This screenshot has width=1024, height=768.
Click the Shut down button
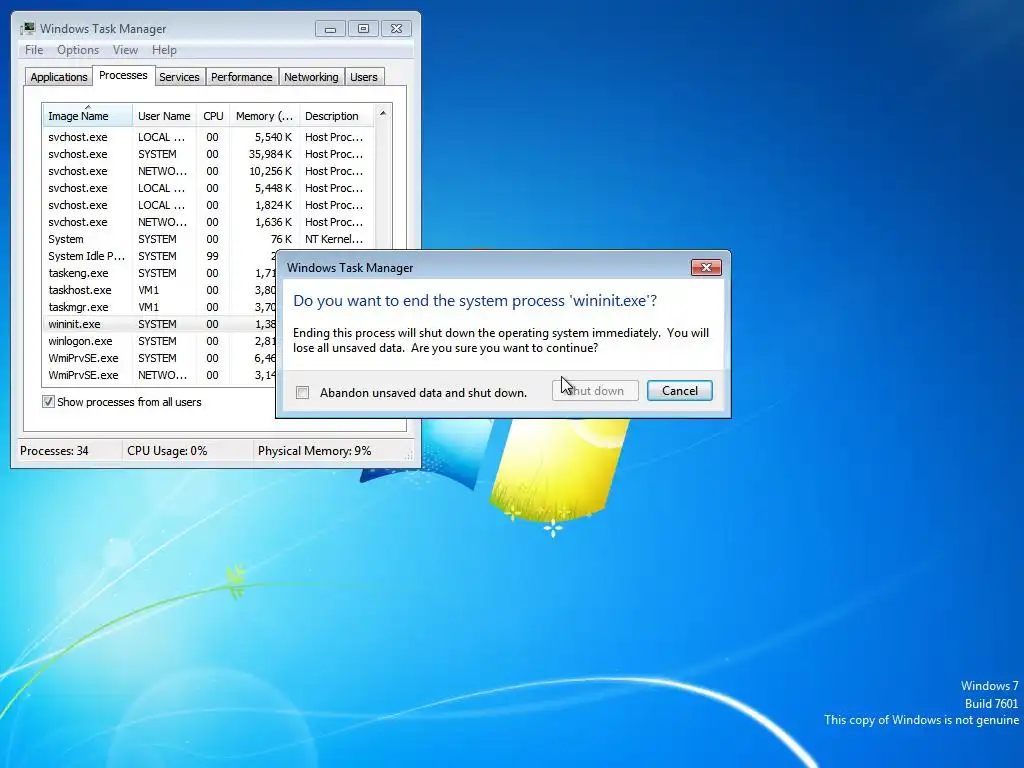[596, 391]
